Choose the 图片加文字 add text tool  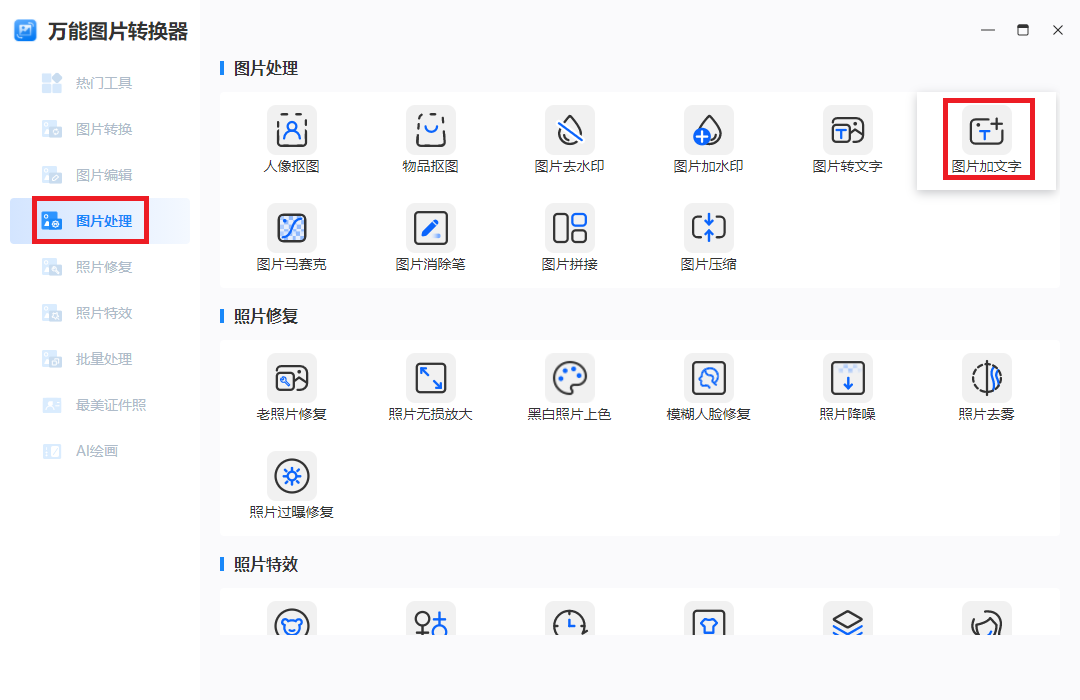(x=987, y=140)
